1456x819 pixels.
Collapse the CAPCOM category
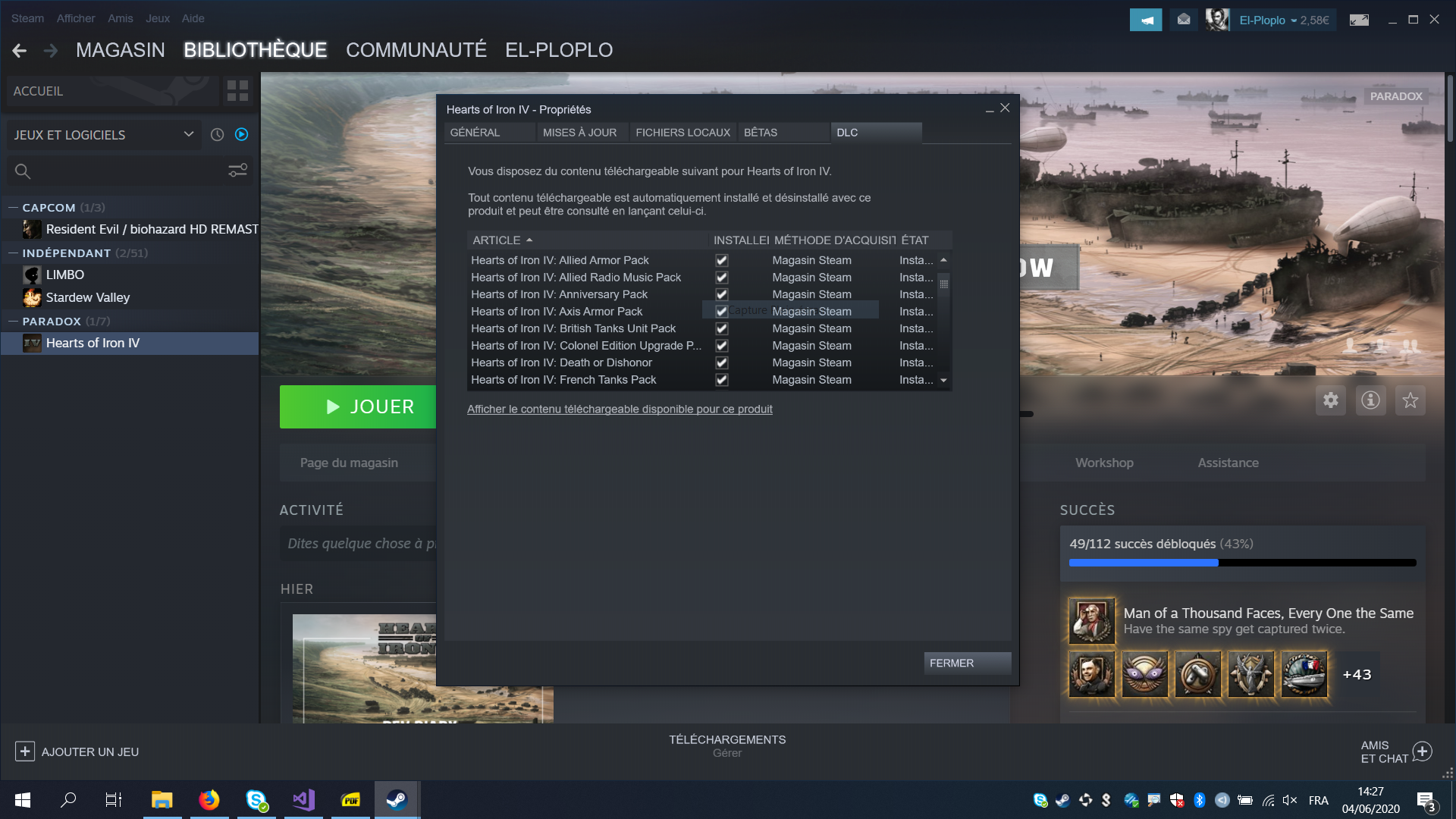click(13, 207)
